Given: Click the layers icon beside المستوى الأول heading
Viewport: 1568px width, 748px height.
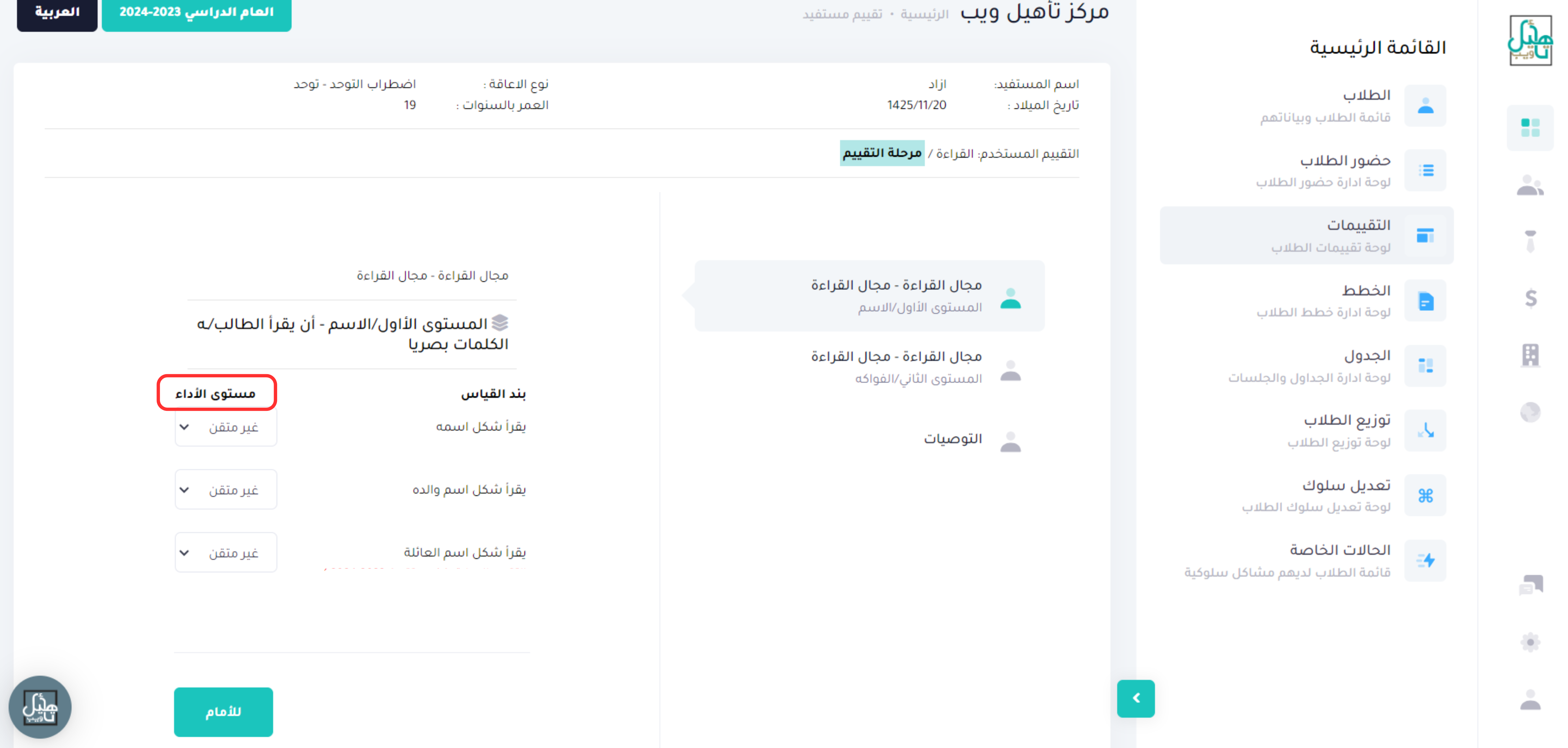Looking at the screenshot, I should (x=500, y=323).
